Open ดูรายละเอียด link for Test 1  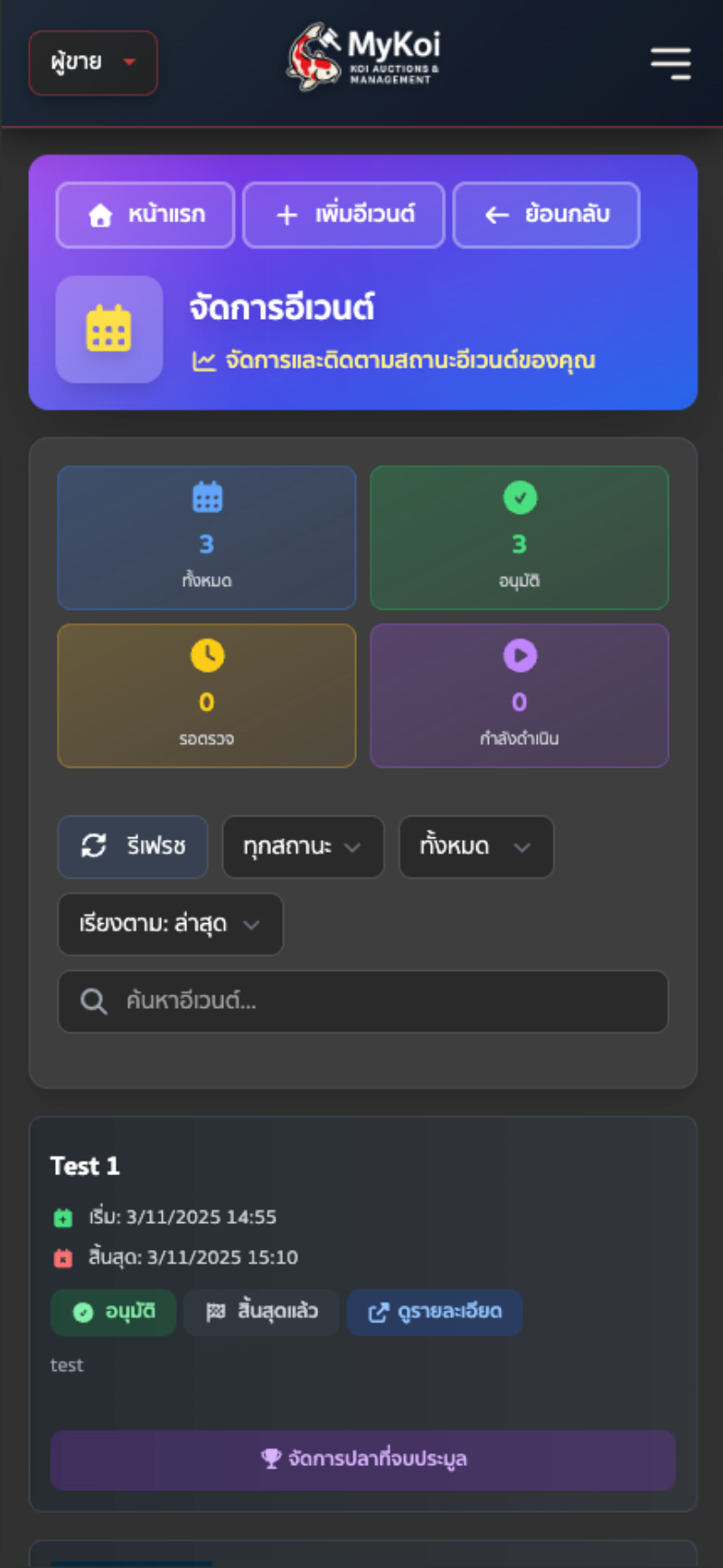pos(435,1312)
